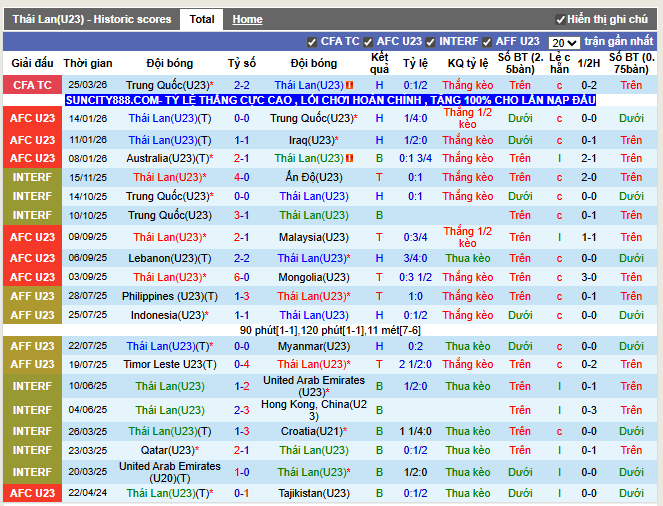Click Hong Kong, China(U23) team name
The width and height of the screenshot is (663, 506).
point(314,410)
